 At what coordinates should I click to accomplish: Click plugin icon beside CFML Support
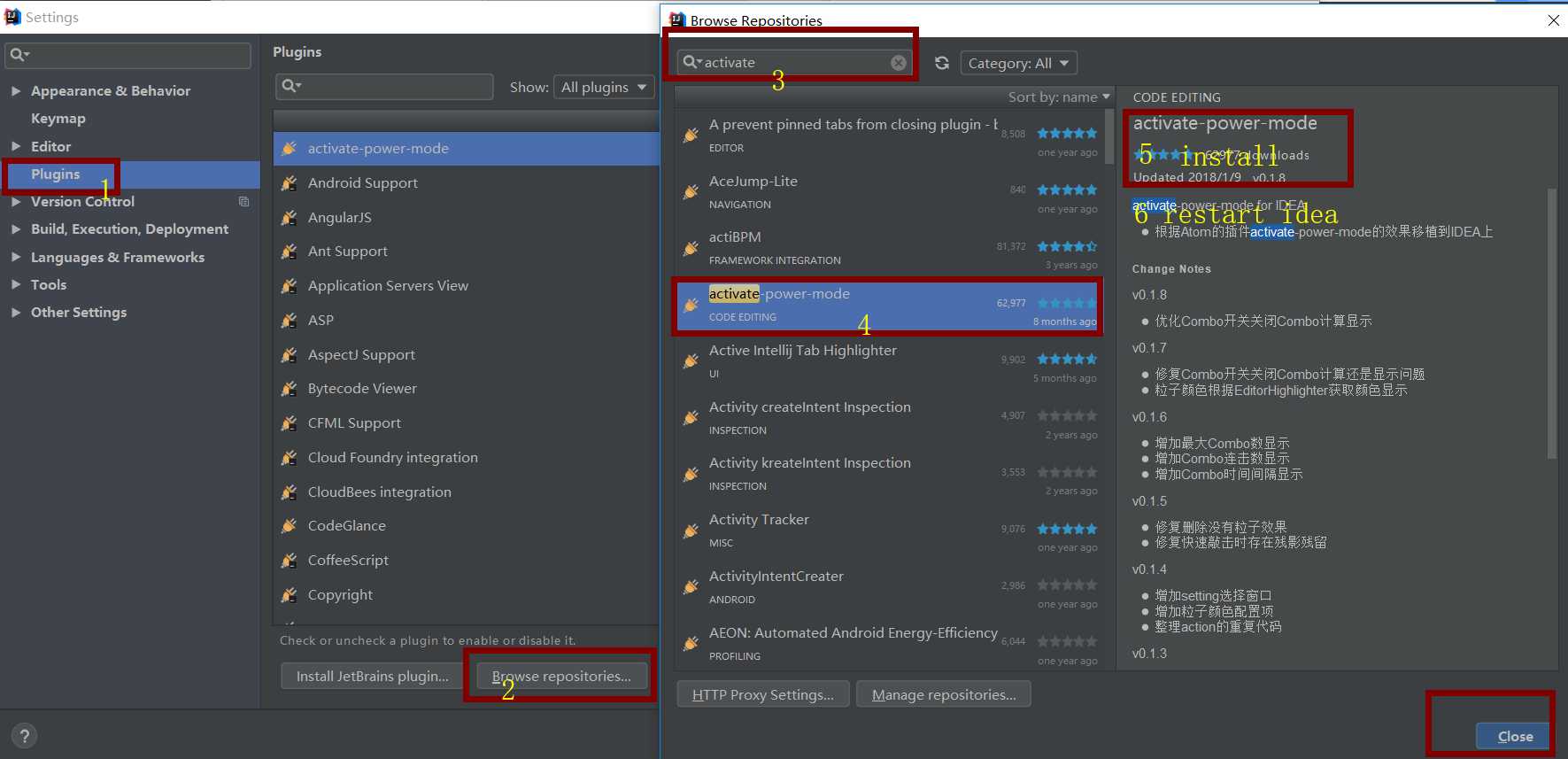pos(289,423)
